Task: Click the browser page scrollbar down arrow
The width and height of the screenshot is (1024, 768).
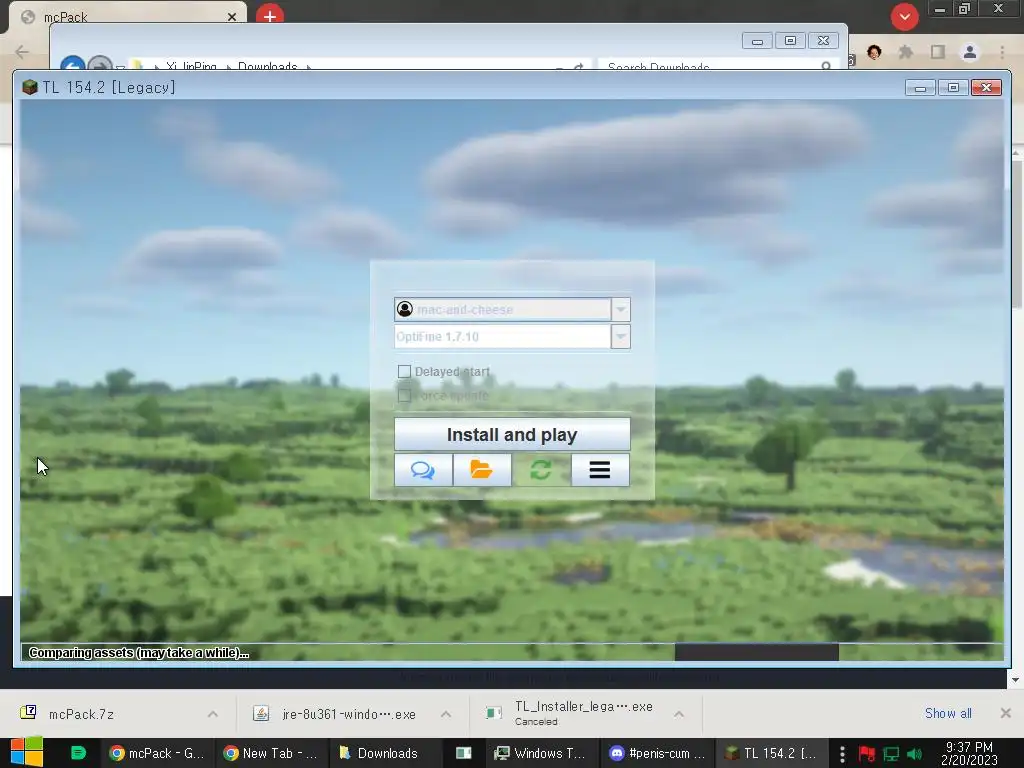Action: (x=1015, y=680)
